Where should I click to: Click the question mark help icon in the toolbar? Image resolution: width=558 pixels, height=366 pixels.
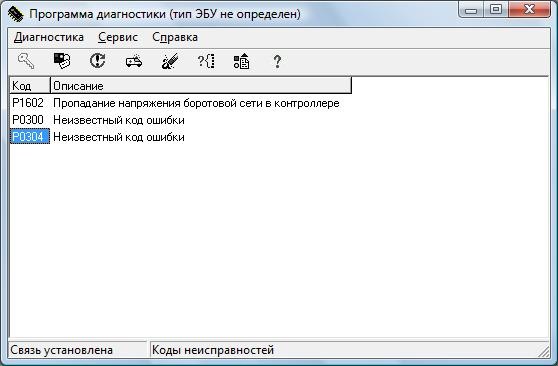[277, 62]
